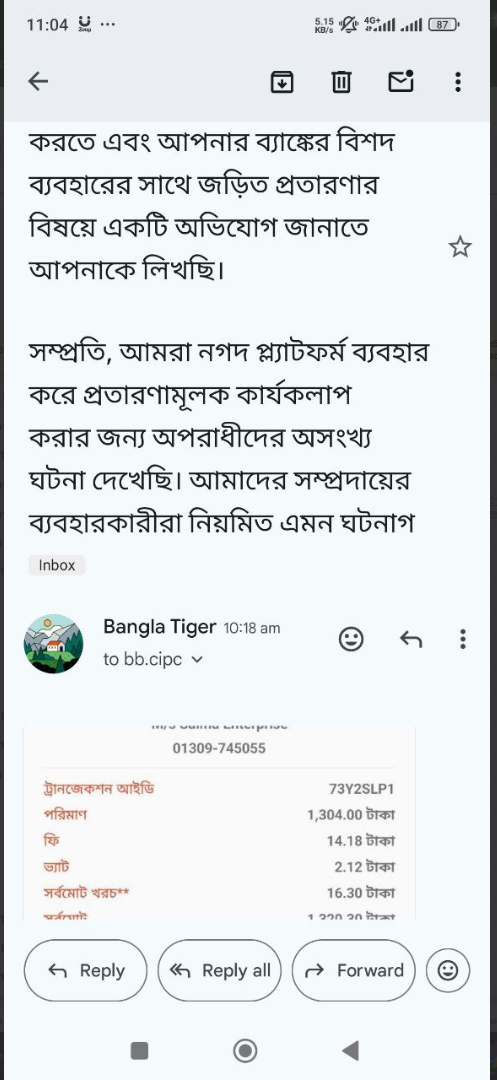Tap reply arrow beside sender name
This screenshot has width=497, height=1080.
tap(411, 640)
